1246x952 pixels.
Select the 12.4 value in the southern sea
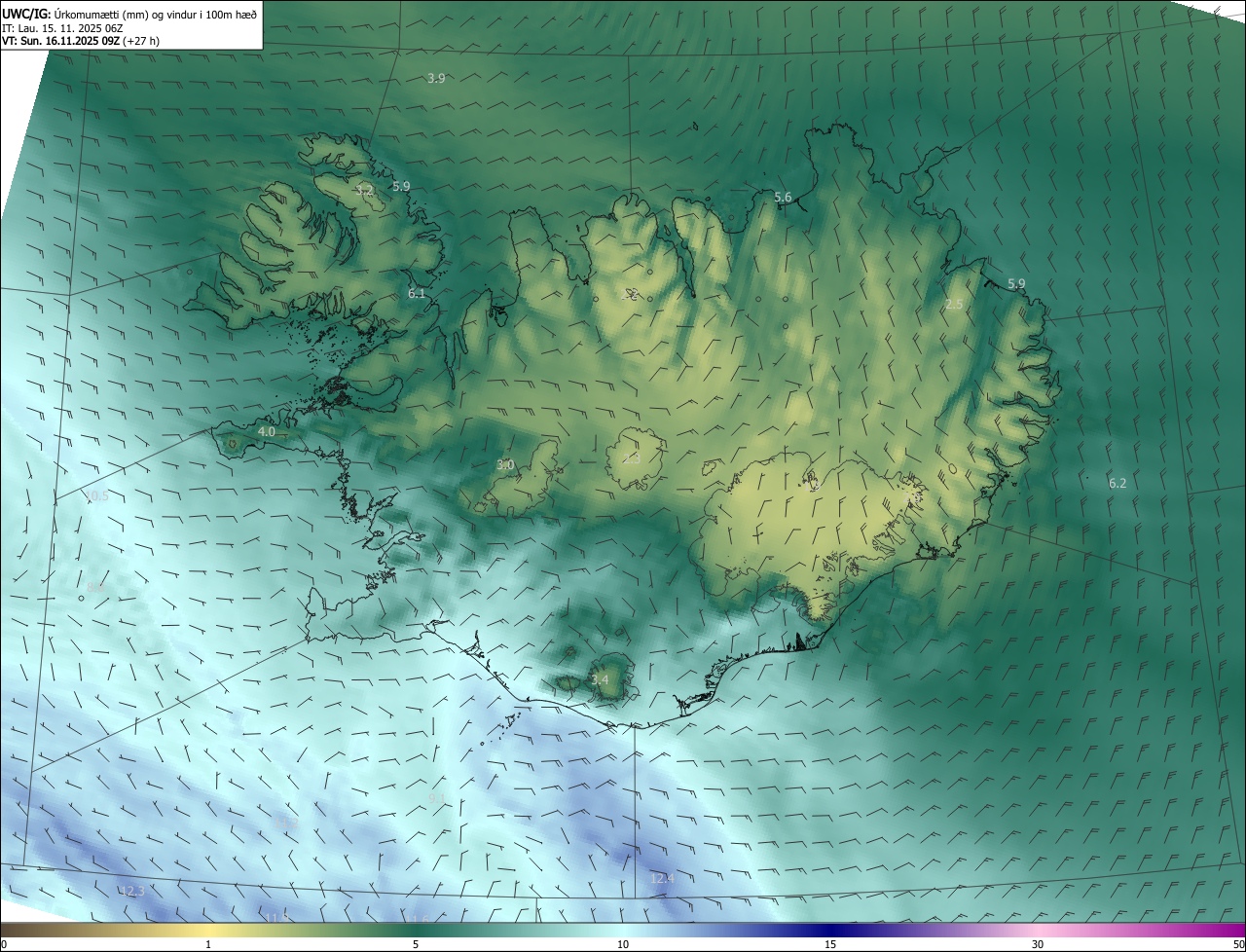662,879
